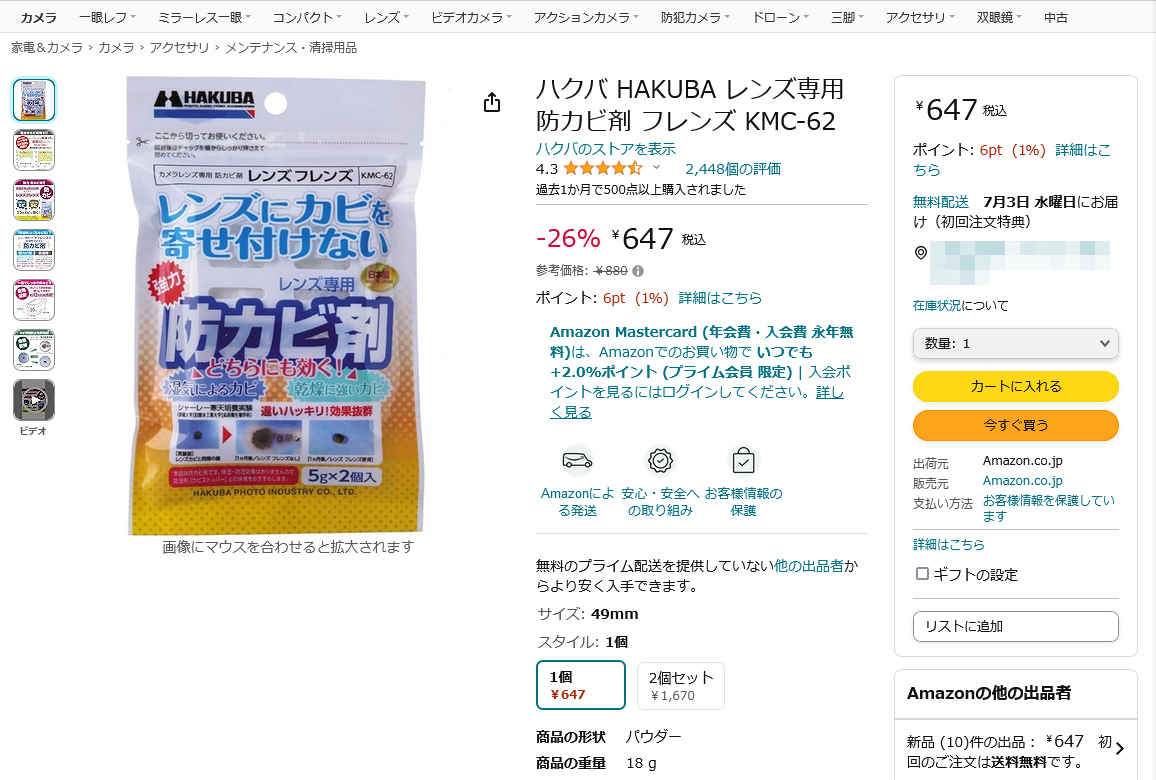The width and height of the screenshot is (1156, 780).
Task: Click the カートに入れる button
Action: click(1015, 386)
